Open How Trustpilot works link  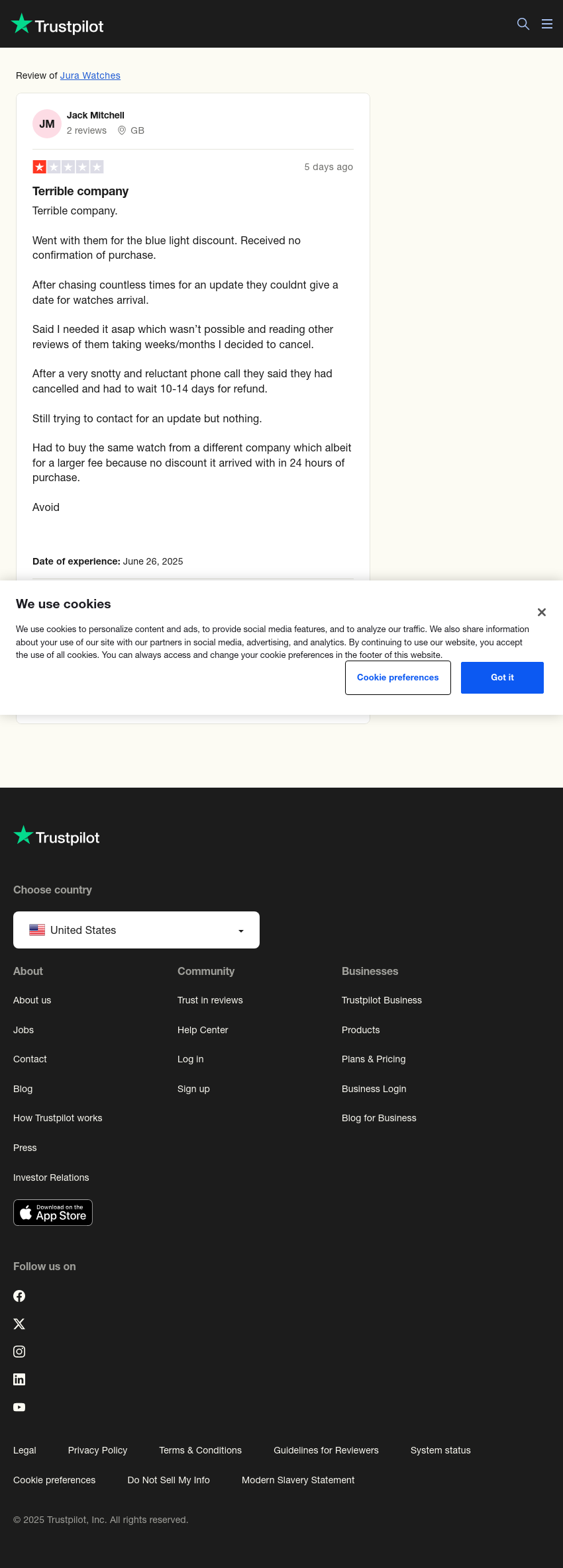pos(58,1118)
